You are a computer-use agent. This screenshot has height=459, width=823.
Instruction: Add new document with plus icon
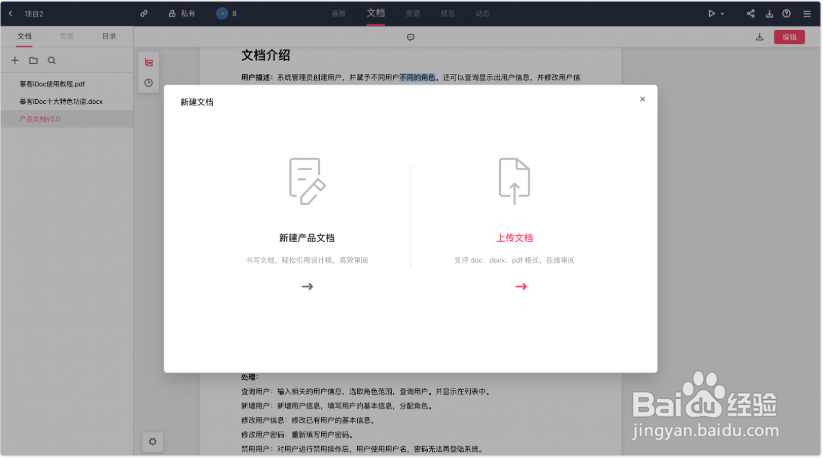pyautogui.click(x=15, y=60)
